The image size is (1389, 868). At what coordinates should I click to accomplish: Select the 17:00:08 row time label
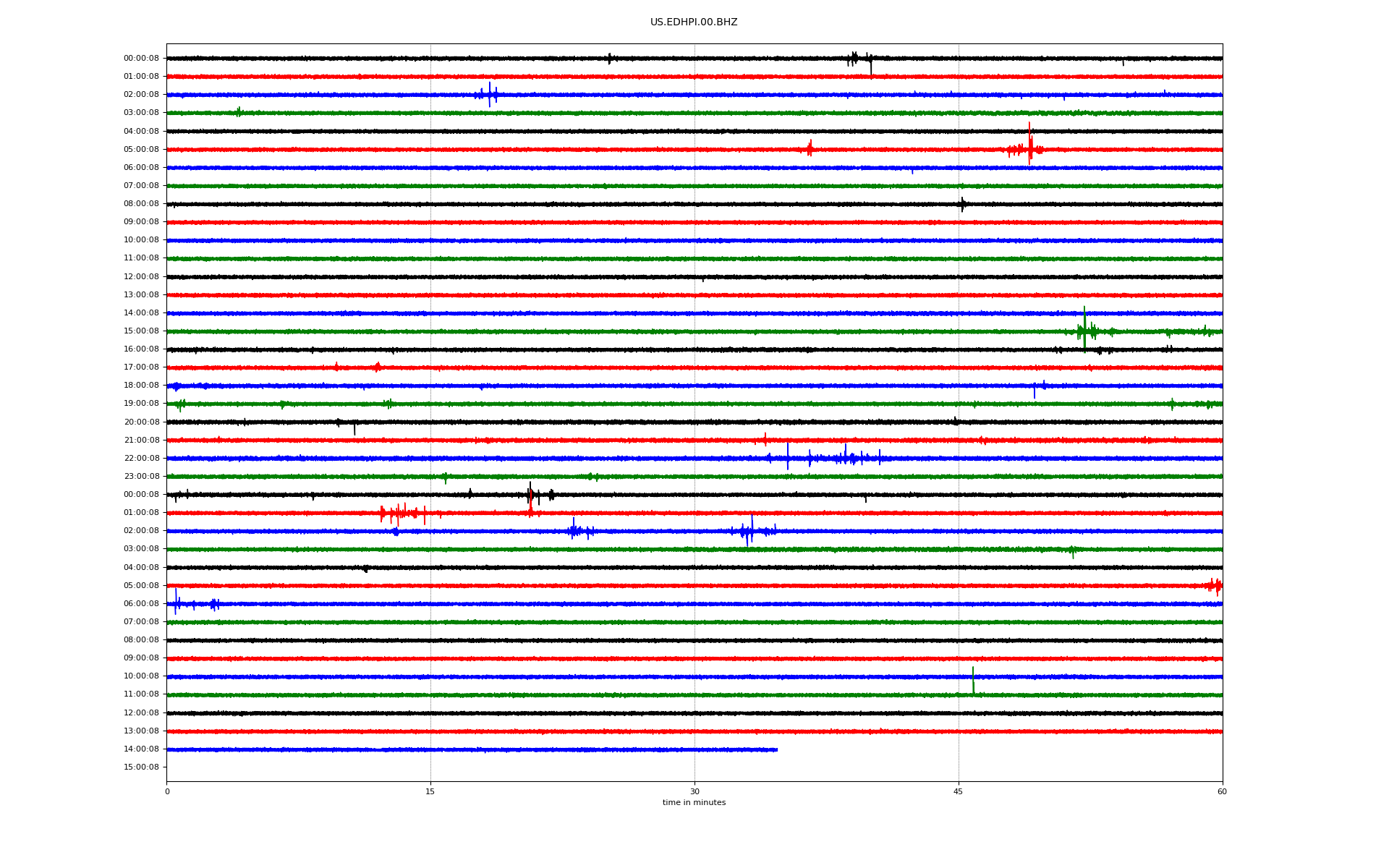(141, 367)
